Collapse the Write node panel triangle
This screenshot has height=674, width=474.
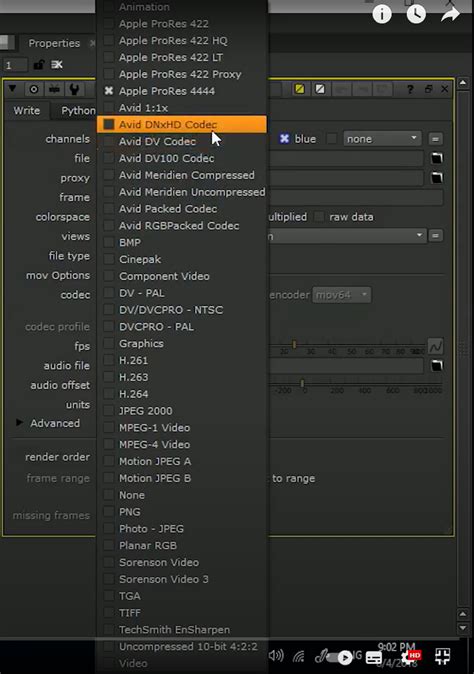coord(12,89)
